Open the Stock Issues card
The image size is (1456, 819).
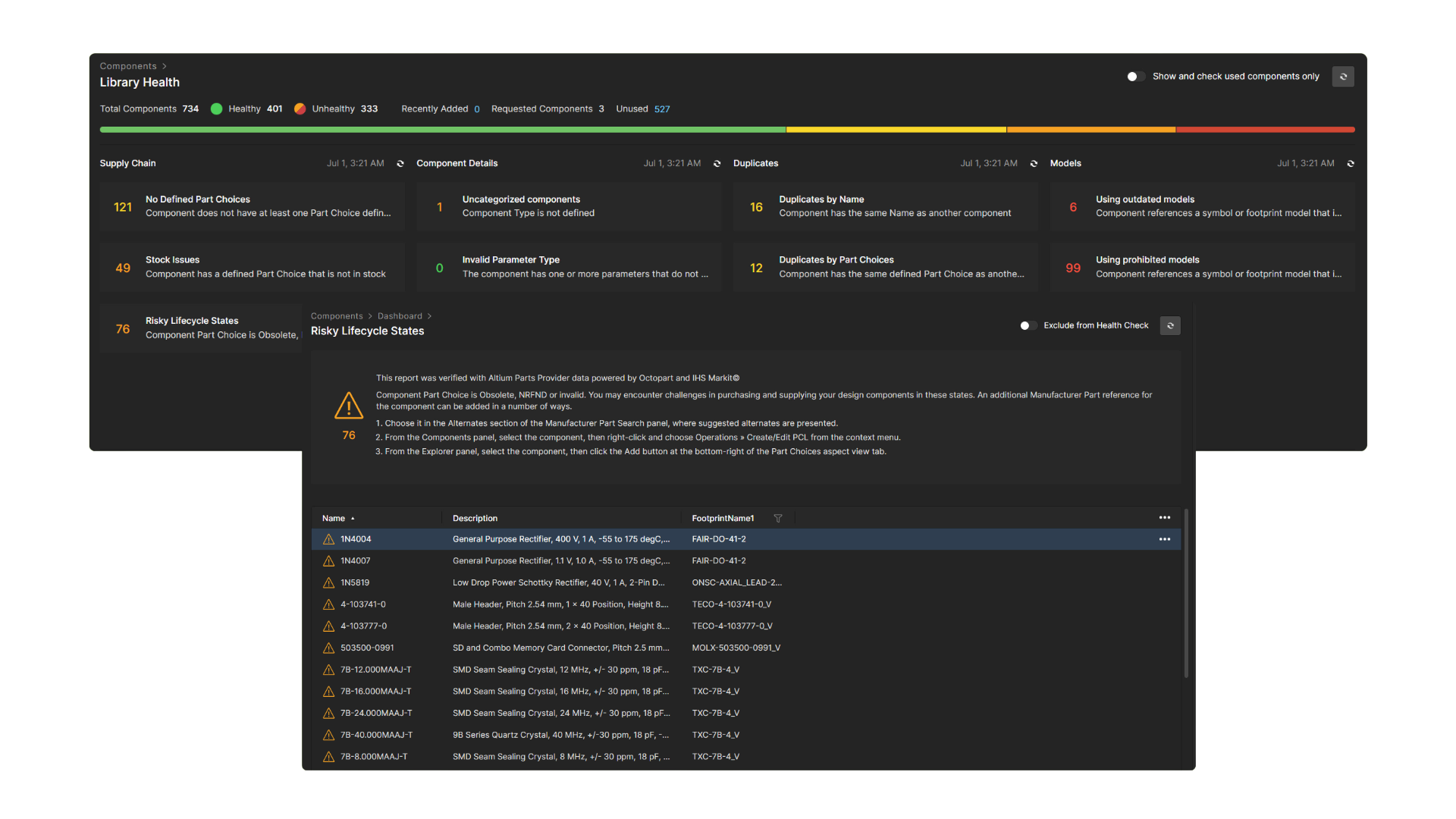point(252,268)
